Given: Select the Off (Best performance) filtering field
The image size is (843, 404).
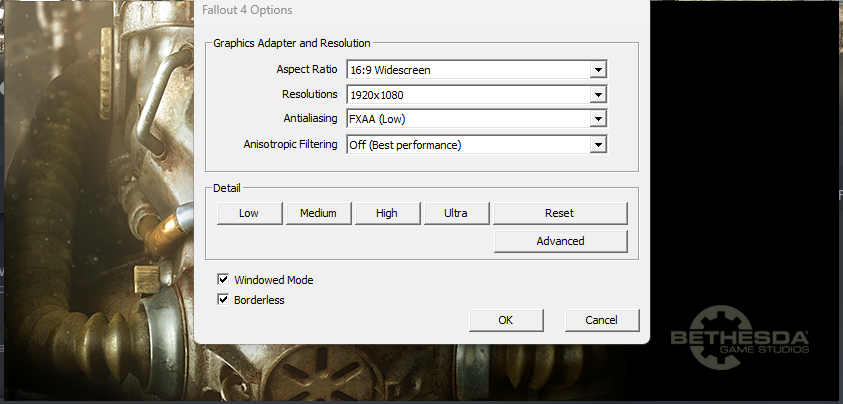Looking at the screenshot, I should click(x=477, y=145).
